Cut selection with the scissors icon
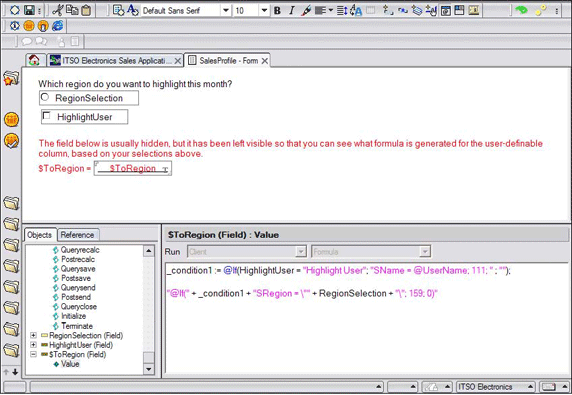 [x=57, y=10]
